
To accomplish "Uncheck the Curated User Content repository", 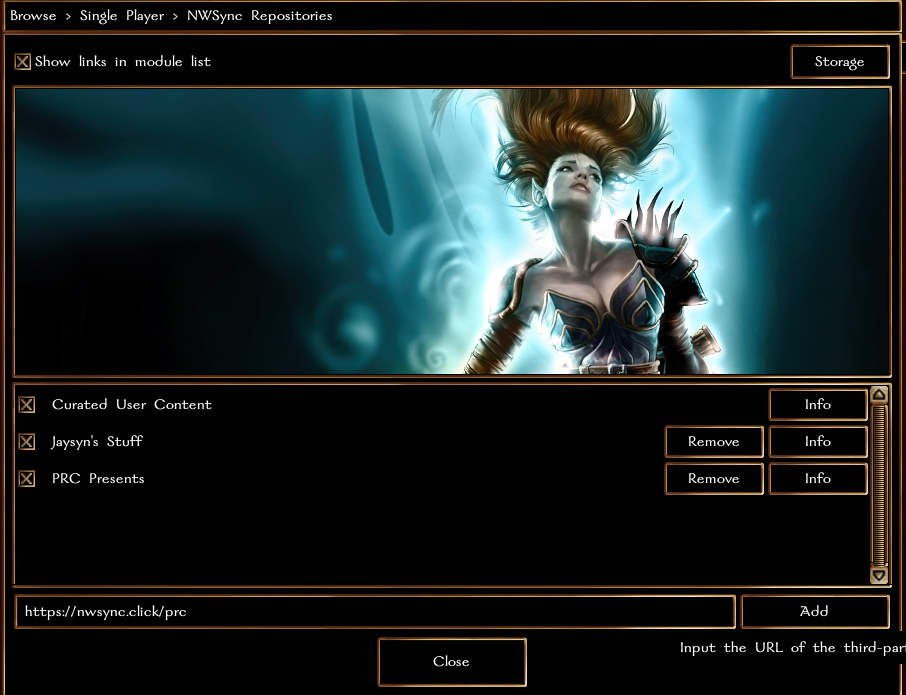I will [27, 404].
